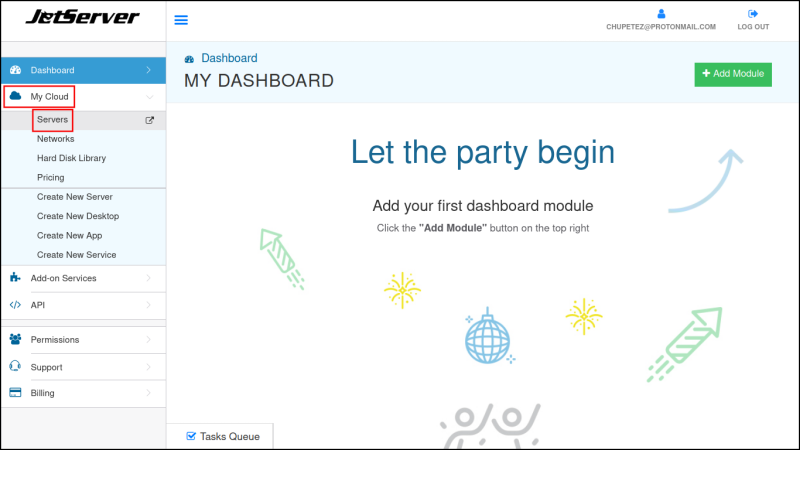Click the hamburger menu icon
Screen dimensions: 800x480
pyautogui.click(x=181, y=20)
